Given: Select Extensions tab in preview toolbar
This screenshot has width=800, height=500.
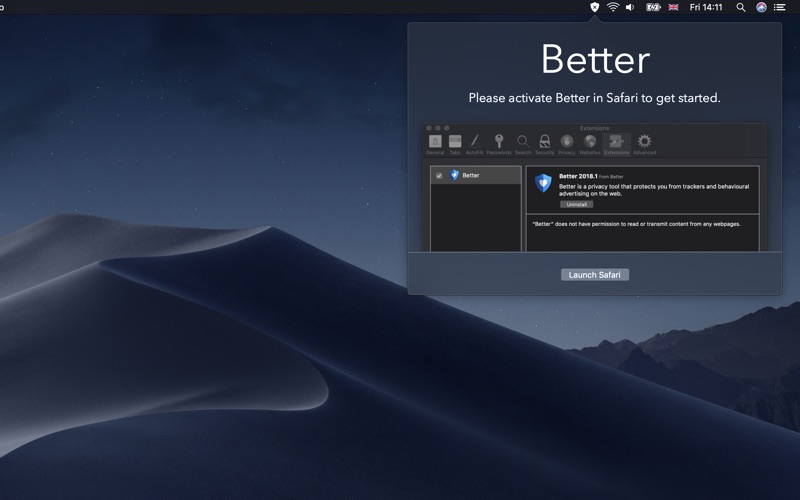Looking at the screenshot, I should pyautogui.click(x=616, y=144).
